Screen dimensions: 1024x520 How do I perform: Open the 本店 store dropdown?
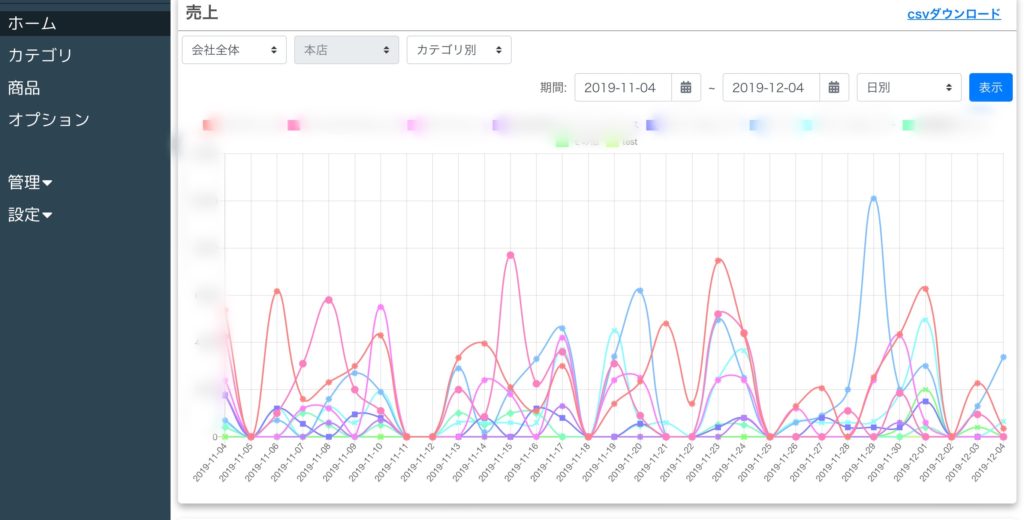tap(346, 50)
